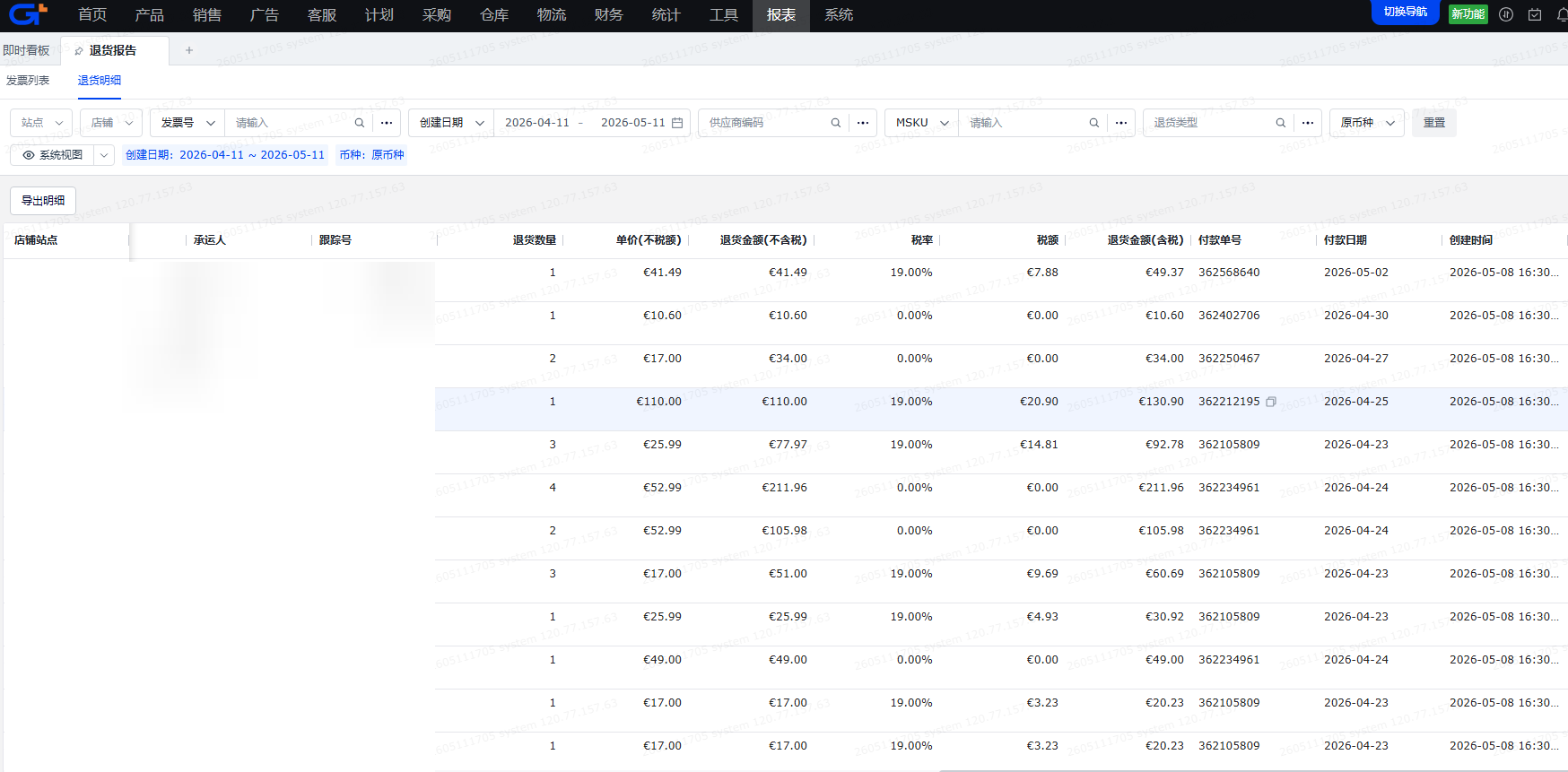Open the 仓库 menu in top navigation
The height and width of the screenshot is (772, 1568).
pyautogui.click(x=493, y=15)
